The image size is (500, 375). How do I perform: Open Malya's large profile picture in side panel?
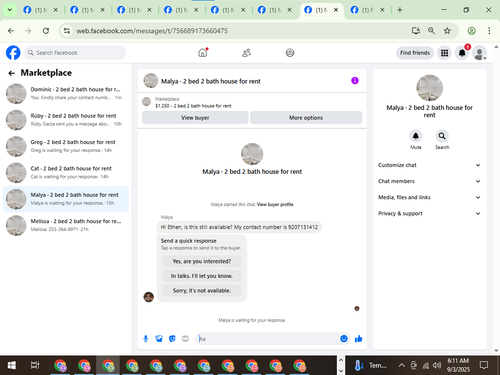429,88
